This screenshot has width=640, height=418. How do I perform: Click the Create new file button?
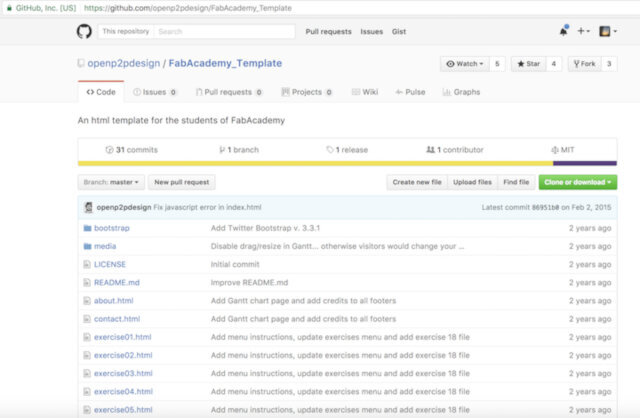click(x=417, y=182)
